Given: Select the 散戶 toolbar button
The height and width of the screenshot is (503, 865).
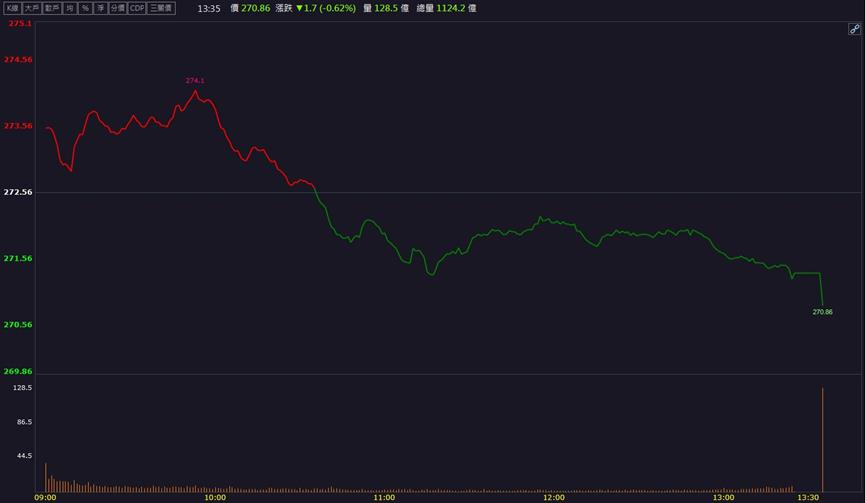Looking at the screenshot, I should coord(52,8).
